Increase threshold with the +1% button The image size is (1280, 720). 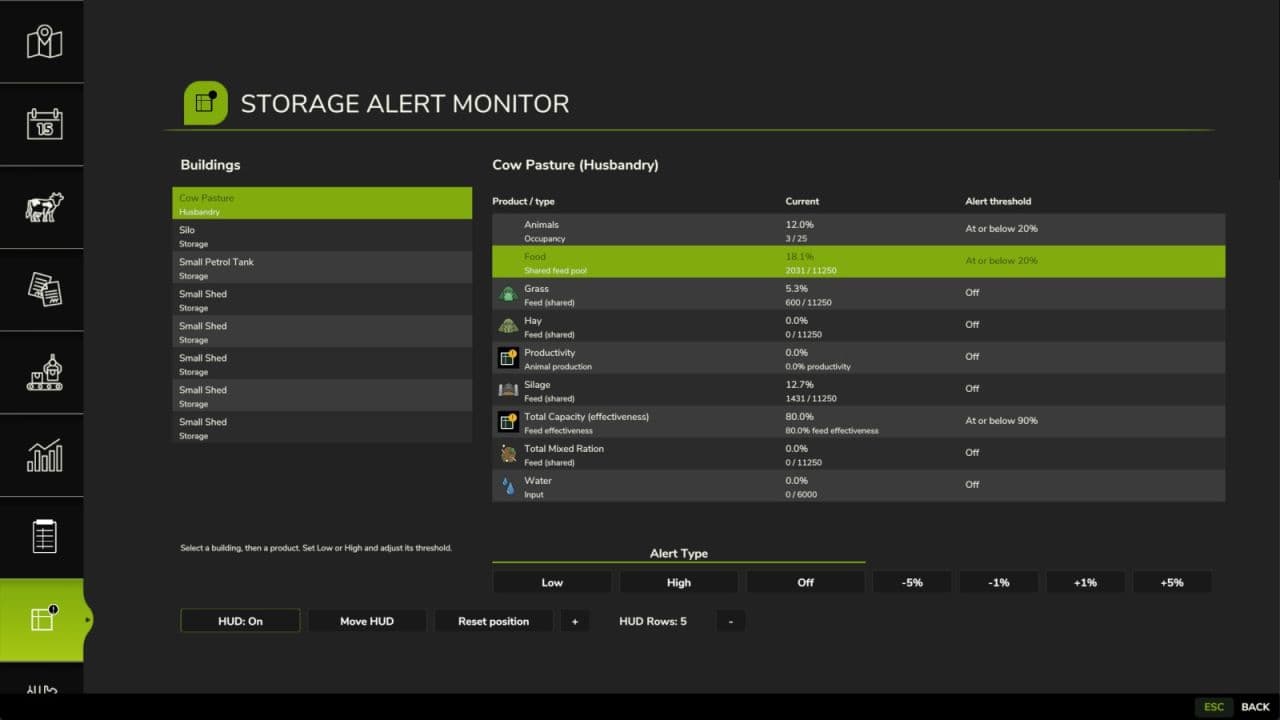click(1085, 582)
